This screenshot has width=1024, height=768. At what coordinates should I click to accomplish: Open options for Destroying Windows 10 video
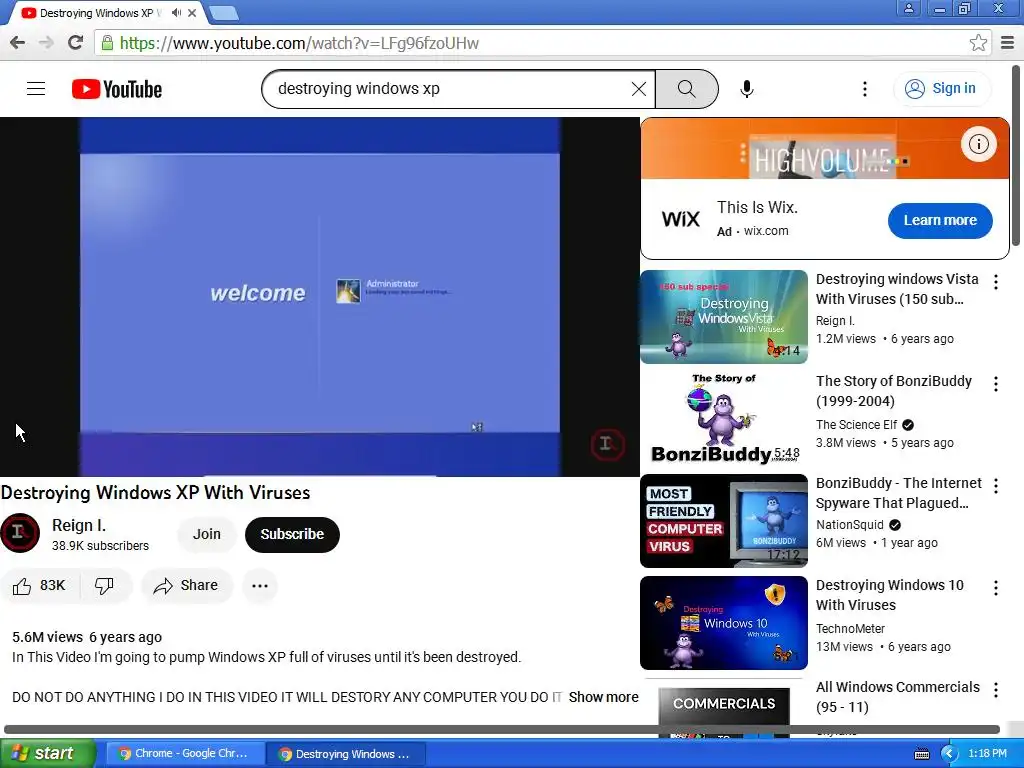pyautogui.click(x=995, y=588)
